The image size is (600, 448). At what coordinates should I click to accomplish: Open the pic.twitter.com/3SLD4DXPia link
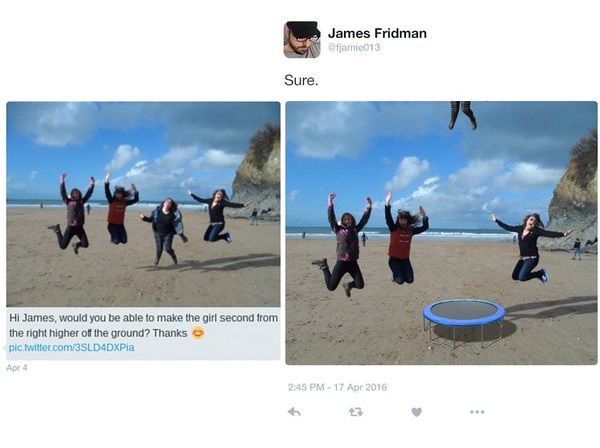(x=72, y=348)
